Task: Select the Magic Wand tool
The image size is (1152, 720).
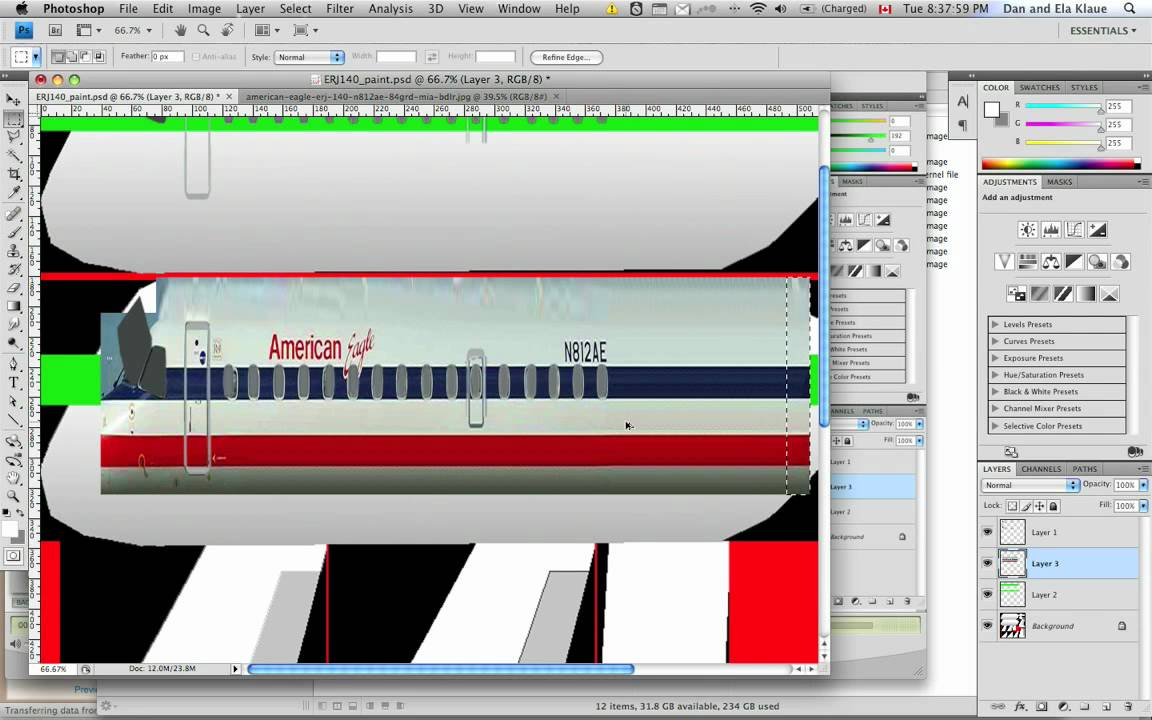Action: click(x=14, y=155)
